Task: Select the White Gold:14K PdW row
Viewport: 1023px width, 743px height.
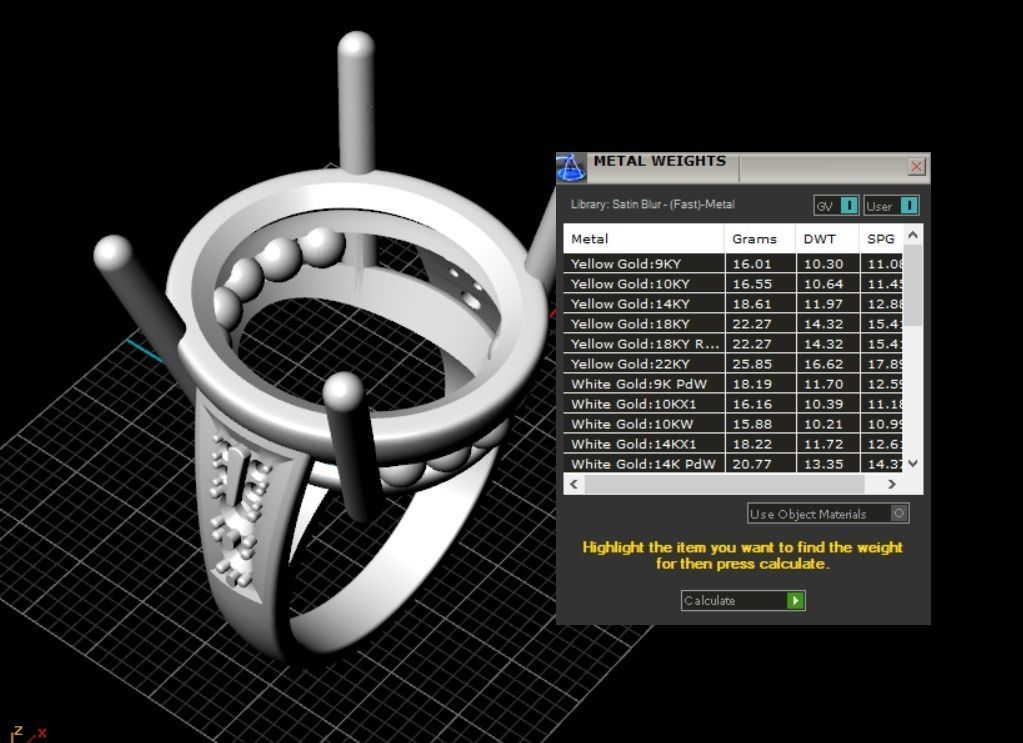Action: coord(733,464)
